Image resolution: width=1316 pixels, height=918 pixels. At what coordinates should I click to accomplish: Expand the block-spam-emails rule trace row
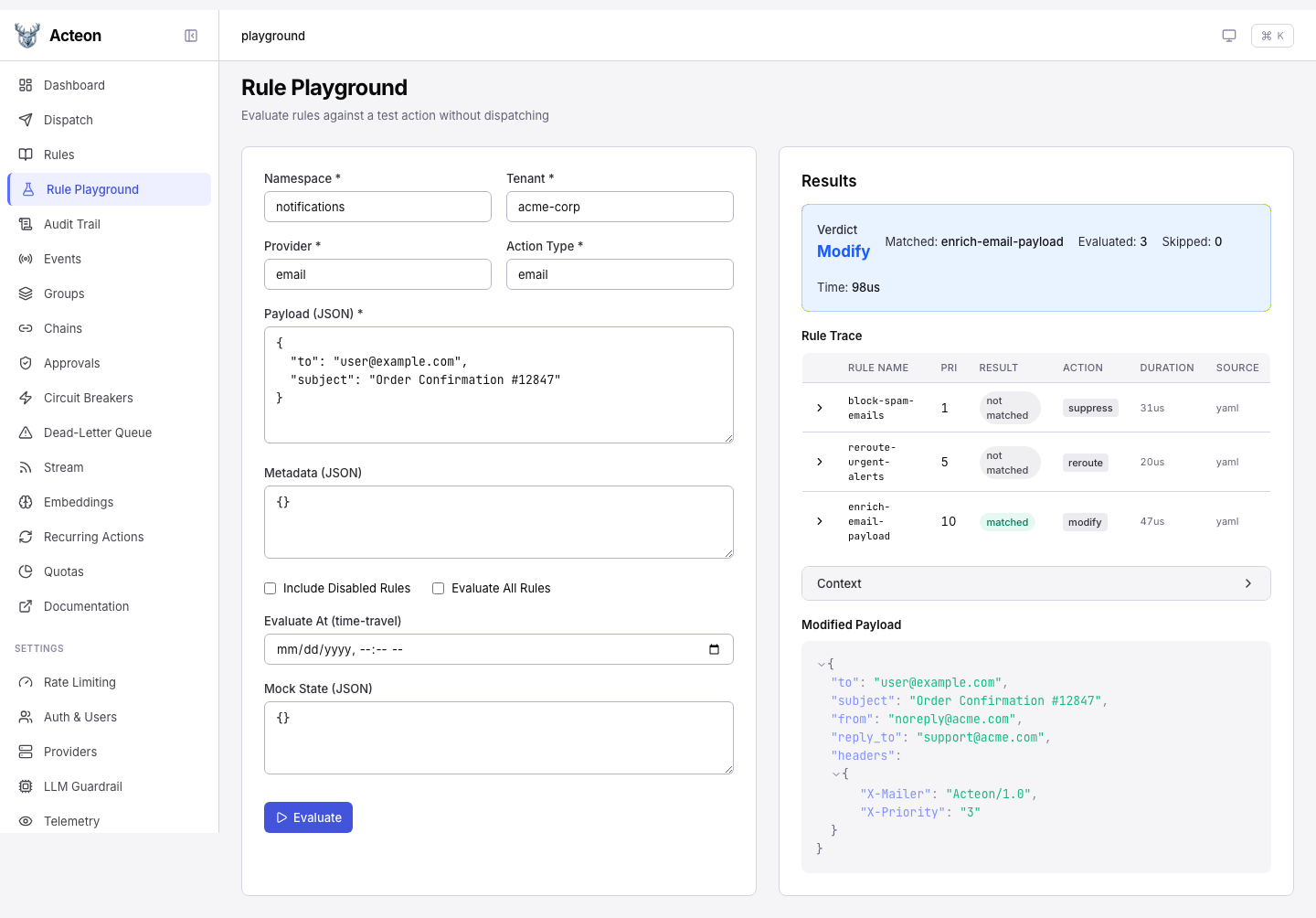pyautogui.click(x=819, y=408)
